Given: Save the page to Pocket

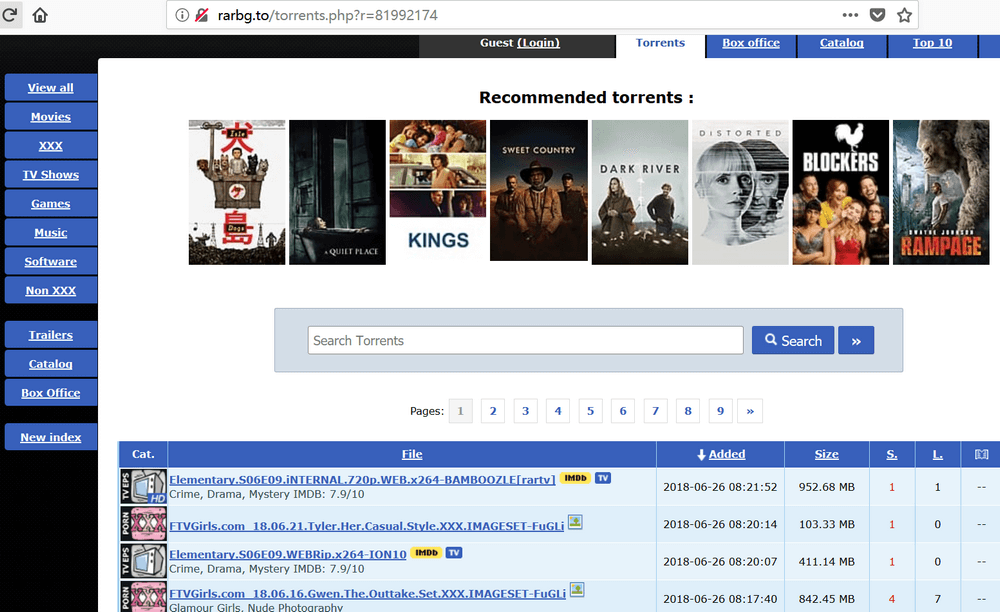Looking at the screenshot, I should tap(878, 15).
